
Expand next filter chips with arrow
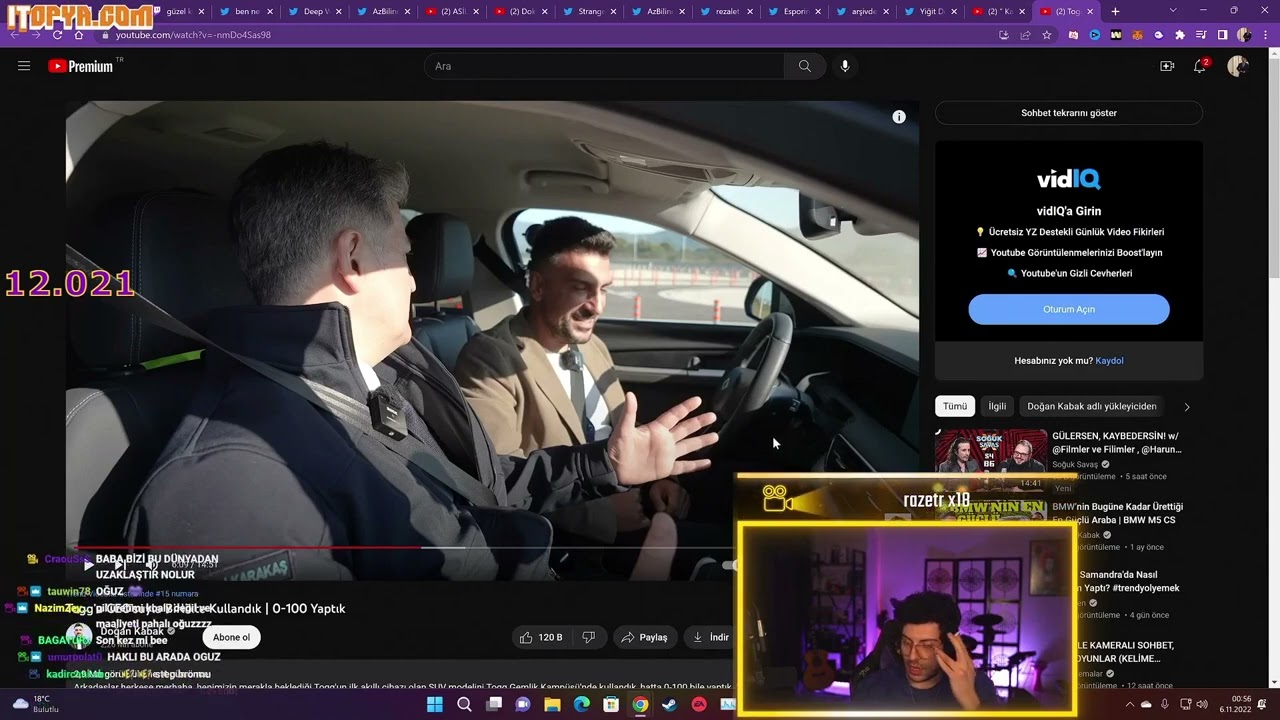coord(1187,407)
